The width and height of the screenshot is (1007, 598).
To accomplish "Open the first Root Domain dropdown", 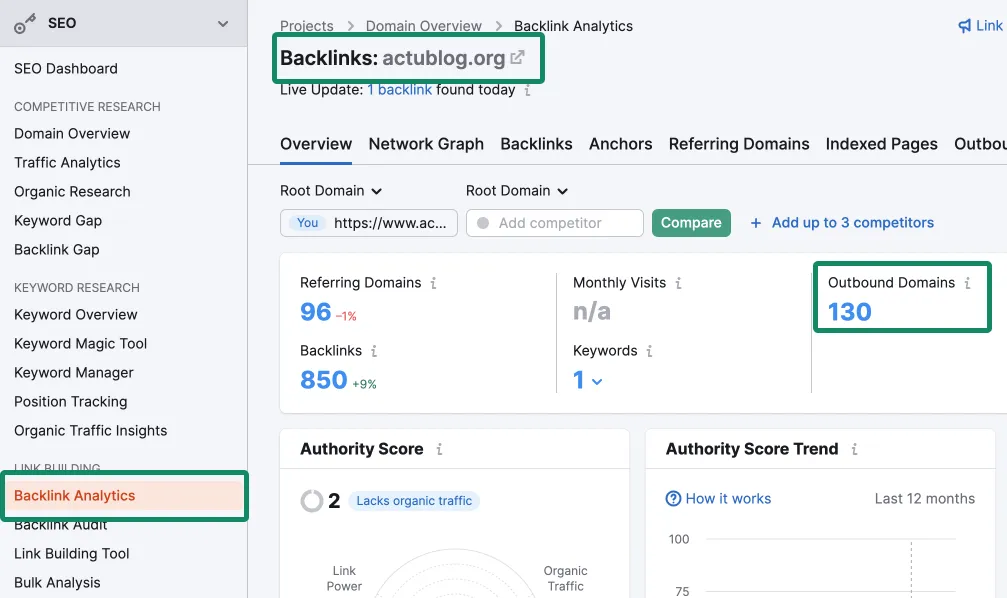I will [331, 191].
